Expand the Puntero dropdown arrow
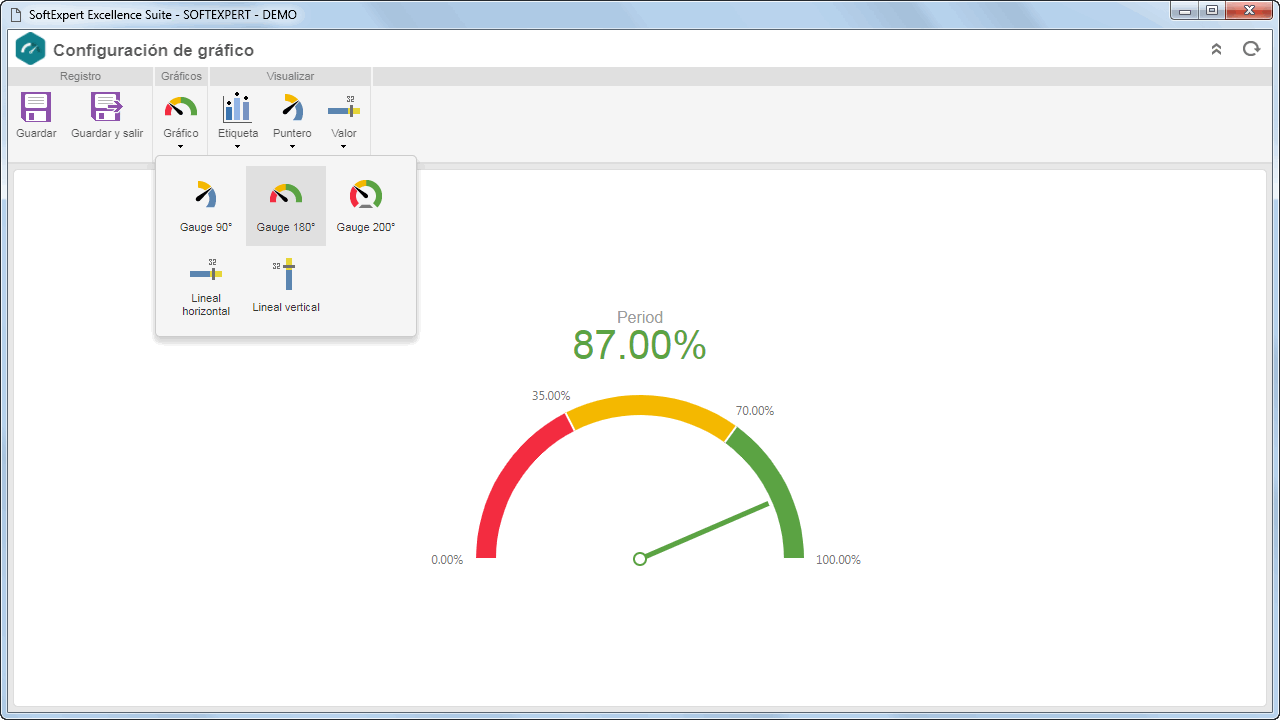This screenshot has height=720, width=1280. click(292, 147)
